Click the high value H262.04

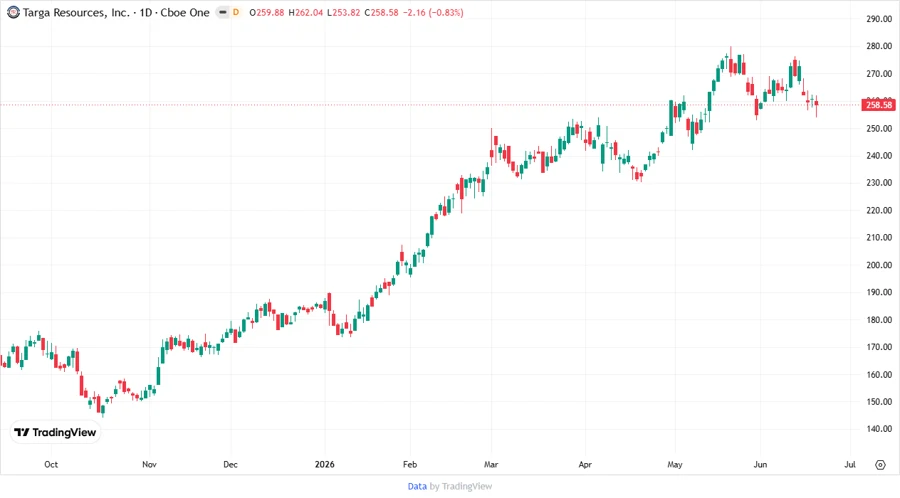(x=305, y=12)
